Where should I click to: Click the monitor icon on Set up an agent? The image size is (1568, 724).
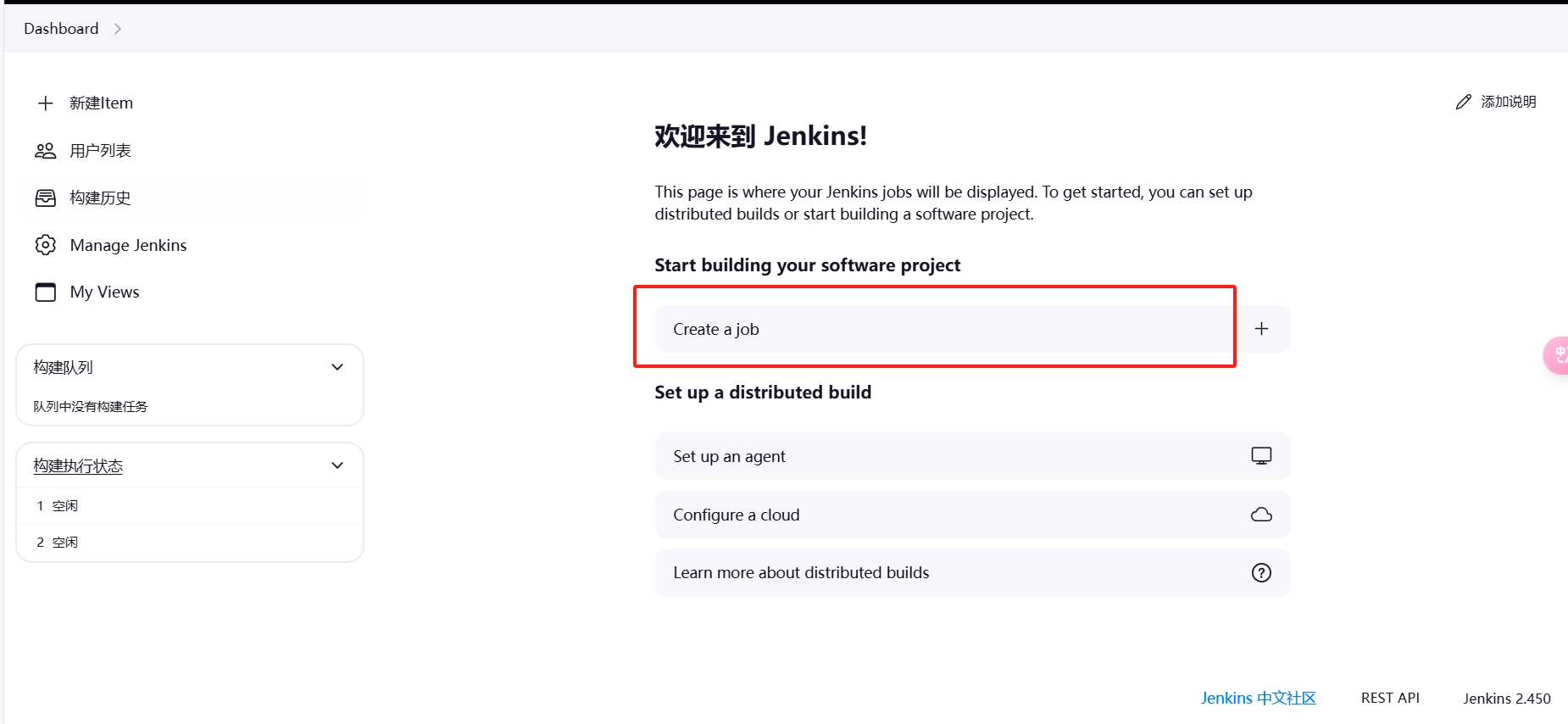coord(1262,456)
